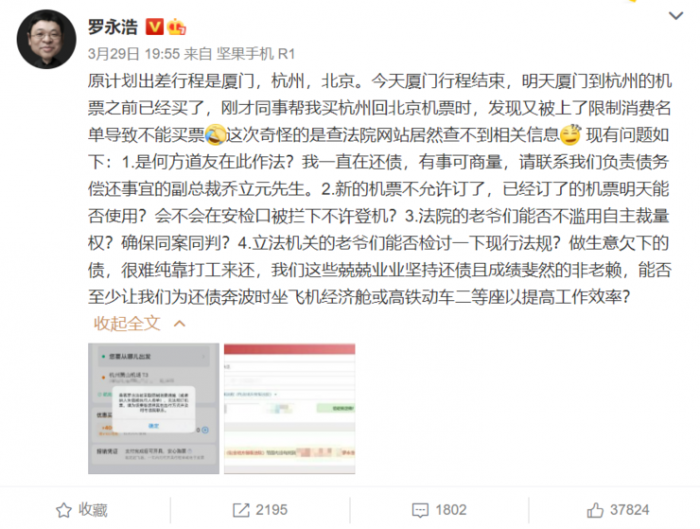This screenshot has width=700, height=529.
Task: Click the comment count 1802
Action: pos(451,510)
